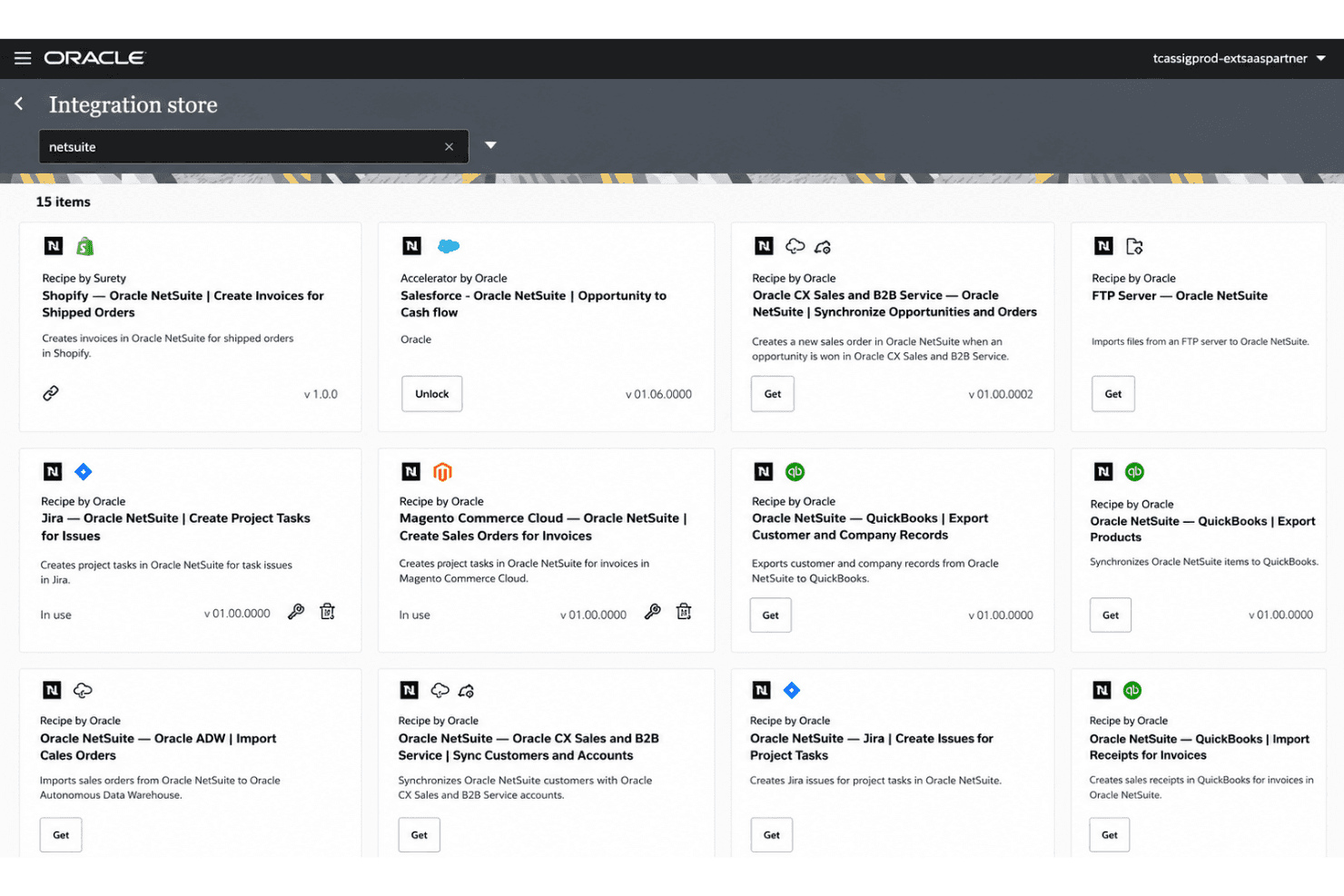Image resolution: width=1344 pixels, height=896 pixels.
Task: Click QuickBooks icon on Export Products card
Action: click(x=1135, y=472)
